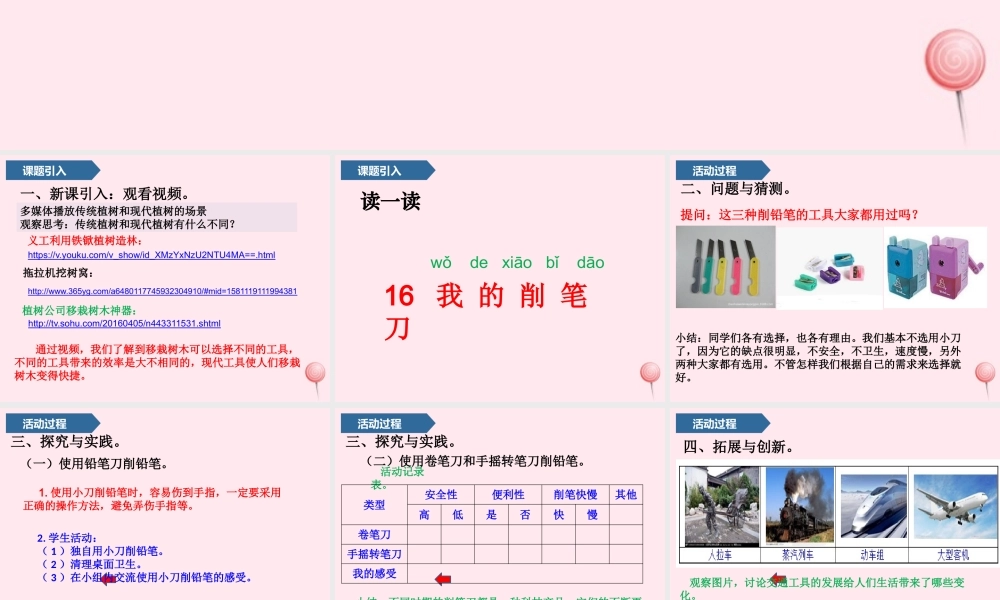Screen dimensions: 1000x600
Task: Click the 活动过程 tag above 拓展与创新
Action: point(722,423)
